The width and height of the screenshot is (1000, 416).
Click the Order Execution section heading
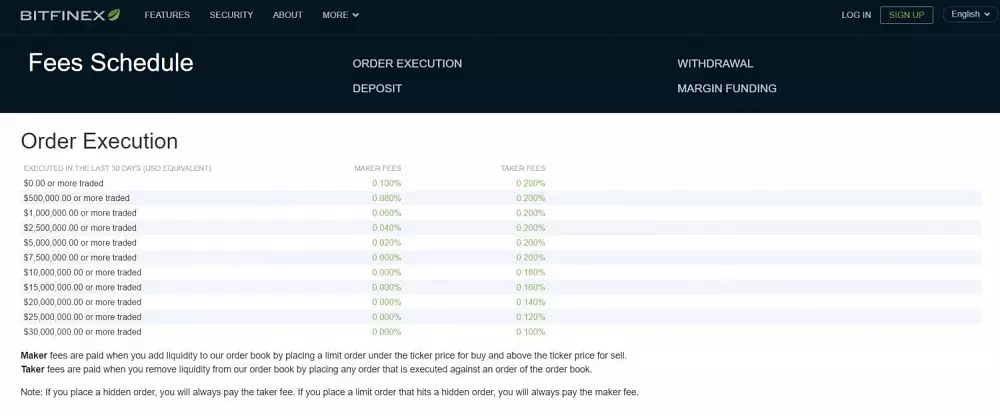coord(99,141)
